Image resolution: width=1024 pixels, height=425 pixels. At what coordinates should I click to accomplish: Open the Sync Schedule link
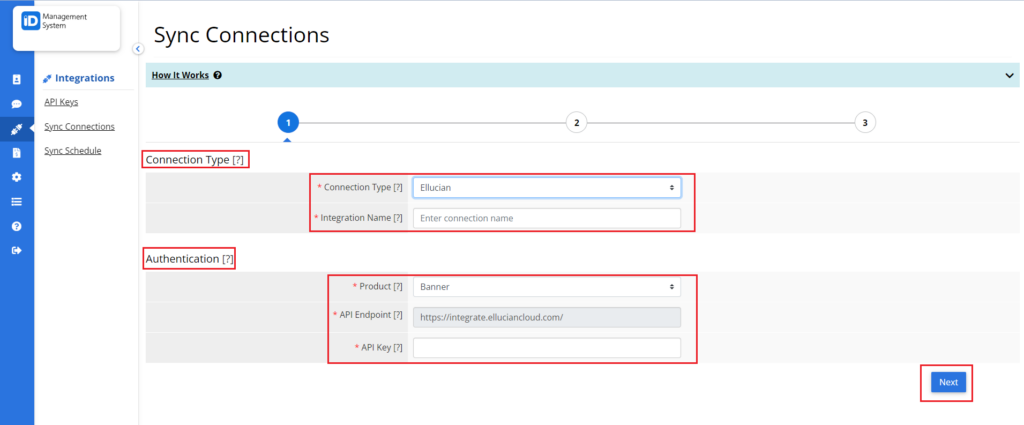pyautogui.click(x=72, y=151)
